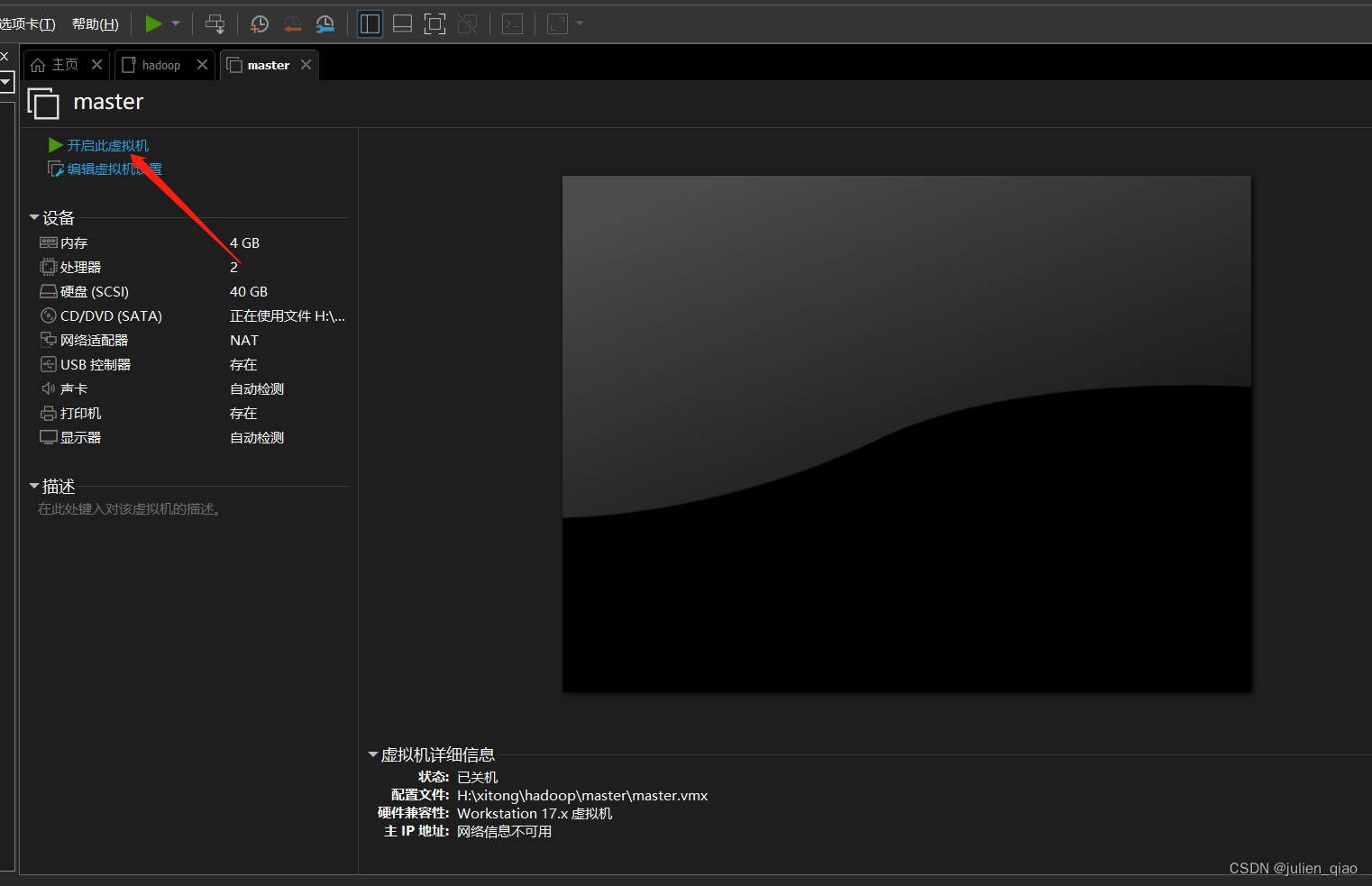1372x886 pixels.
Task: Click Send Ctrl+Alt+Del toolbar icon
Action: click(x=215, y=23)
